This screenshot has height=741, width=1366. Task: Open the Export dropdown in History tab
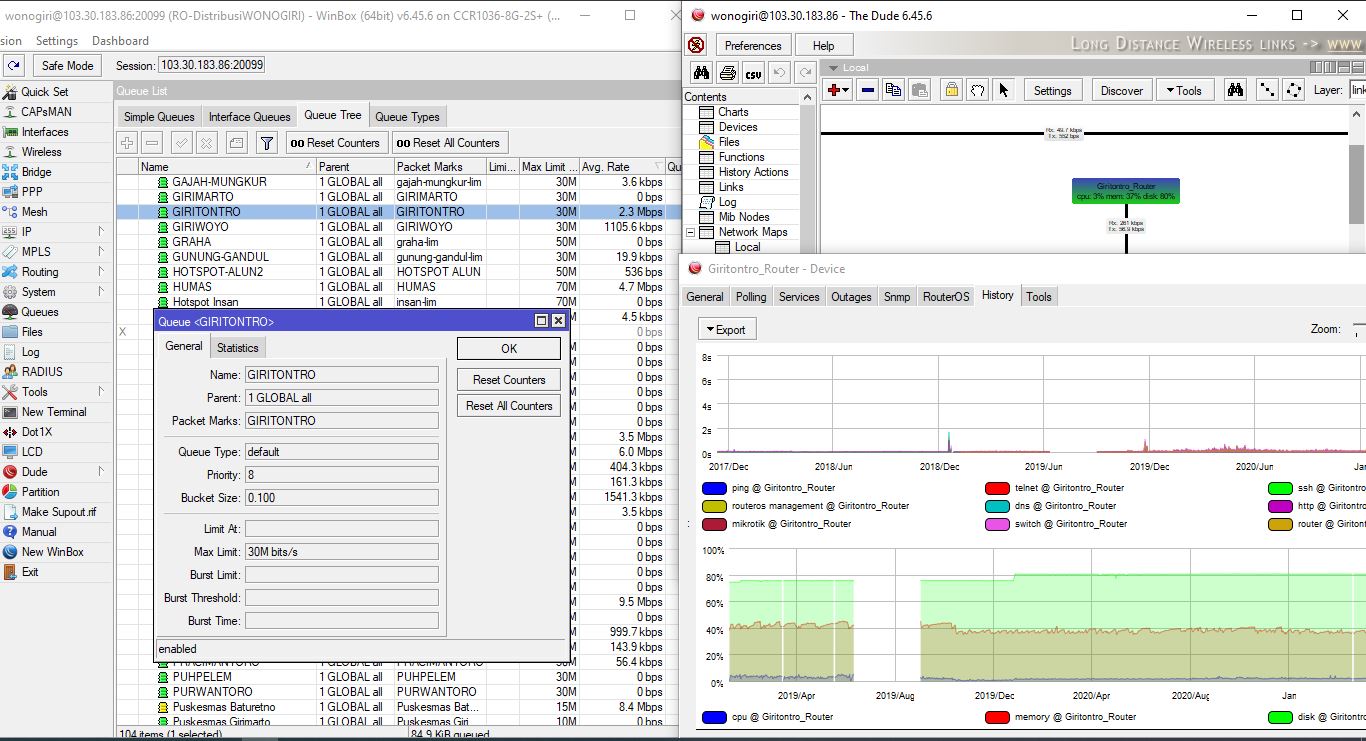(x=726, y=329)
